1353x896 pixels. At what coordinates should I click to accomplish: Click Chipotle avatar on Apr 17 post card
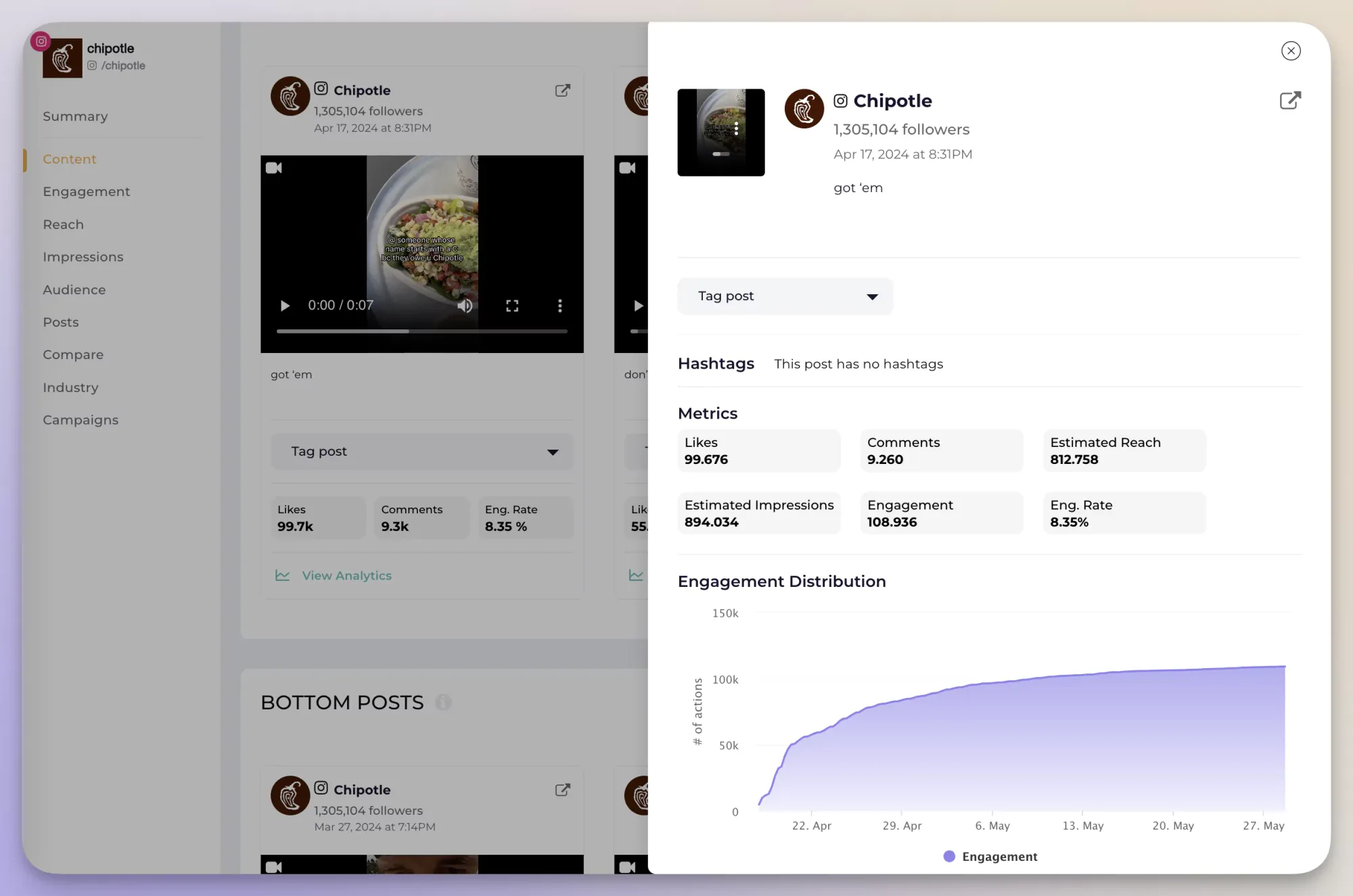point(290,96)
